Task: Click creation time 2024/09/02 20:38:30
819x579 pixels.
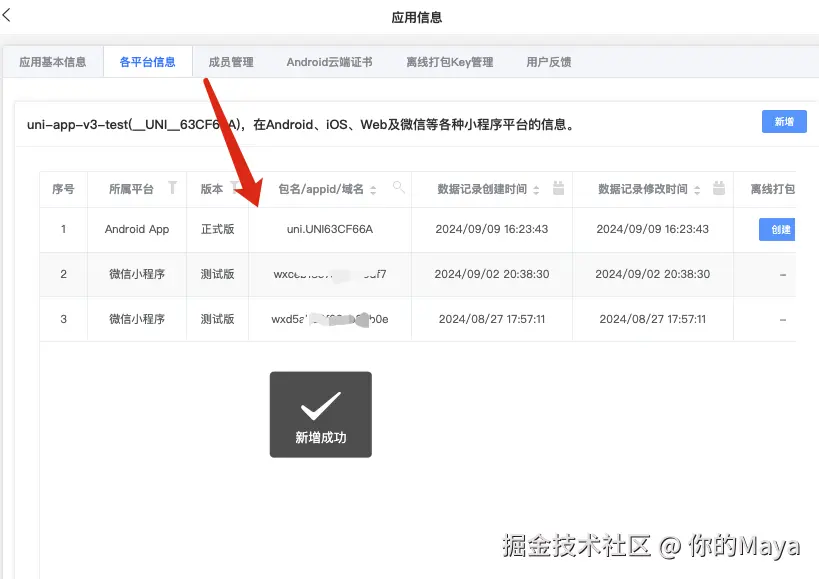Action: pyautogui.click(x=492, y=274)
